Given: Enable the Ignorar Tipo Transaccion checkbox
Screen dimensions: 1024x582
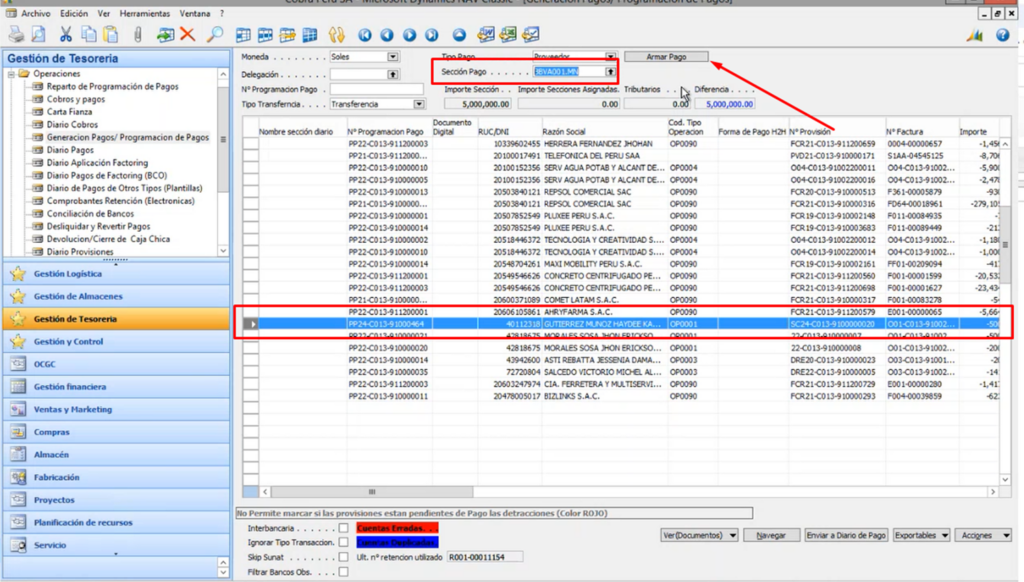Looking at the screenshot, I should (x=344, y=542).
